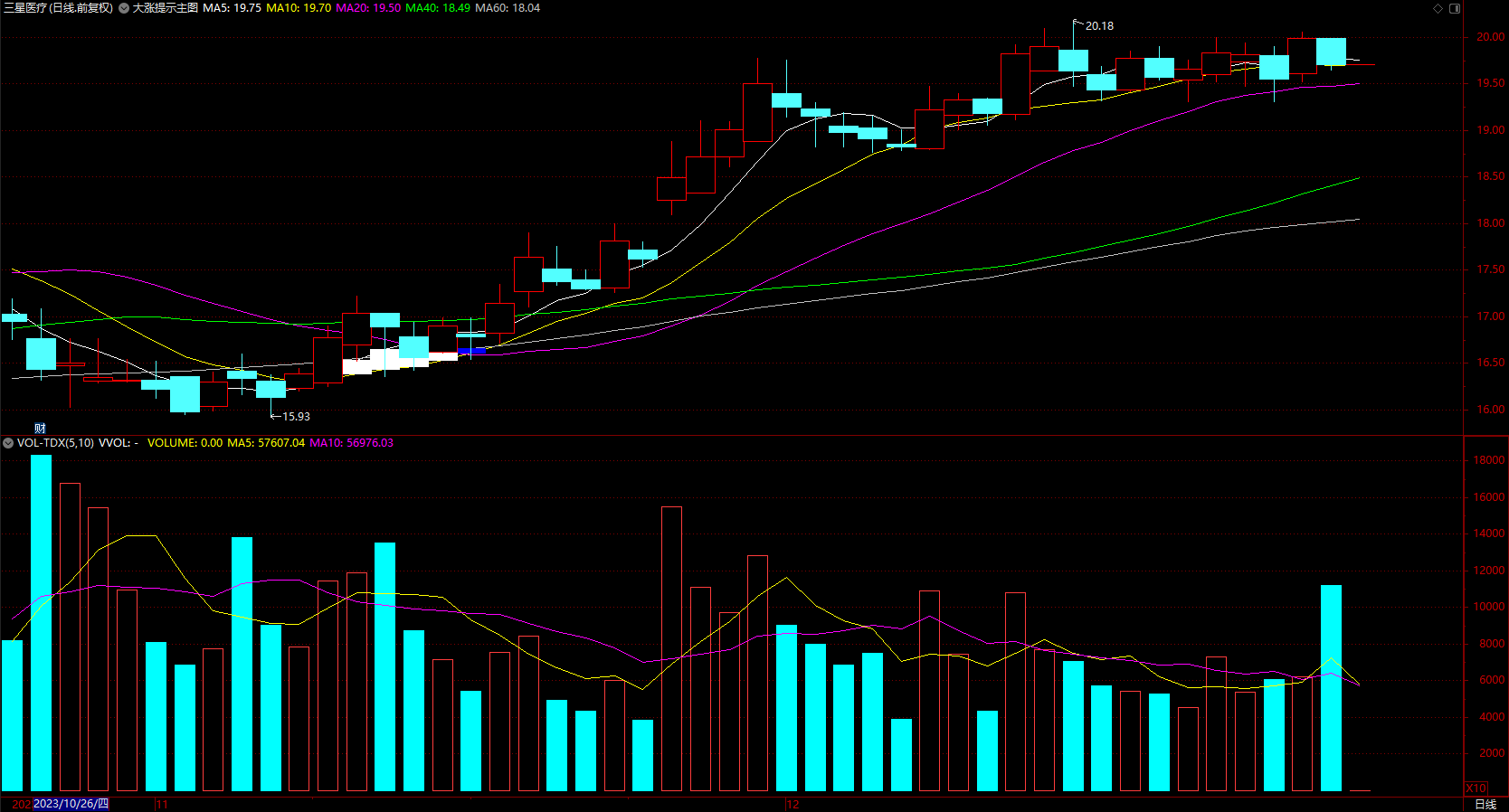Click the diamond marker icon at top right

[1438, 8]
